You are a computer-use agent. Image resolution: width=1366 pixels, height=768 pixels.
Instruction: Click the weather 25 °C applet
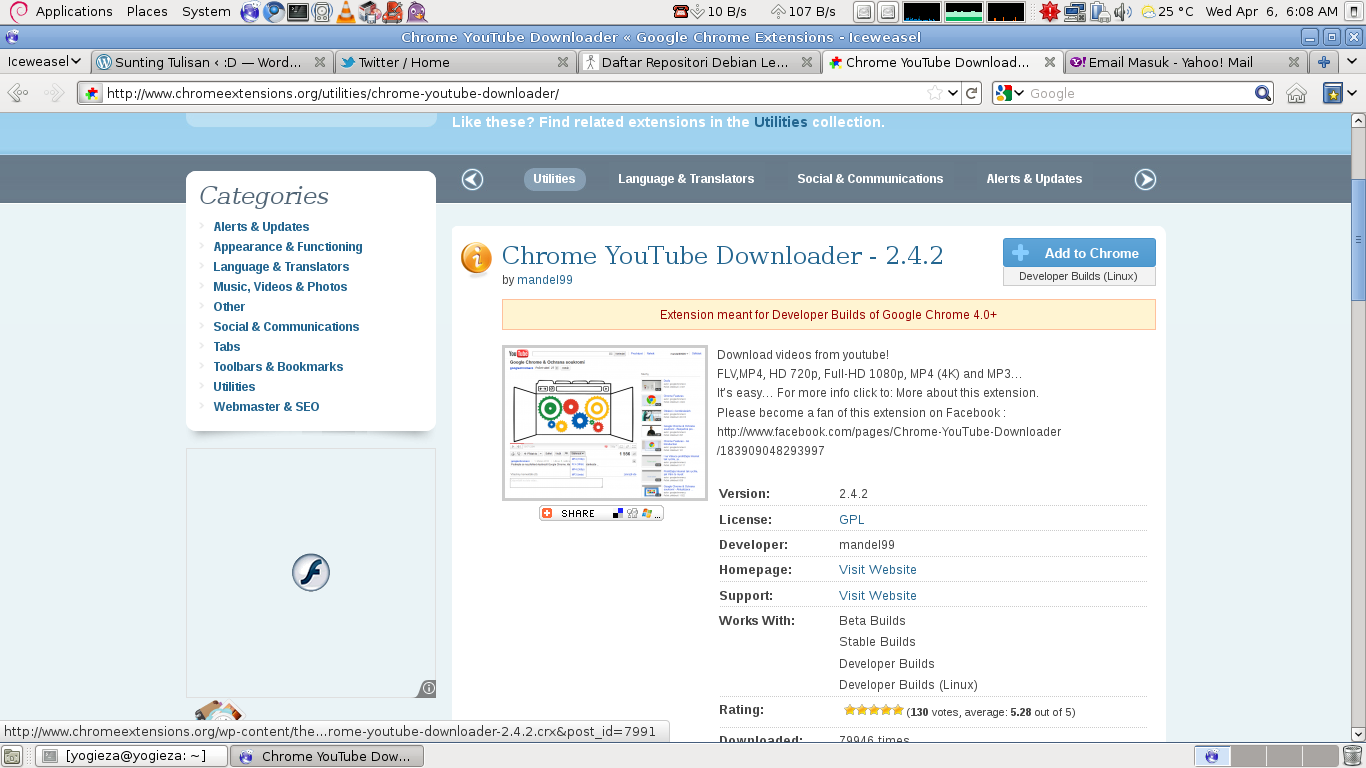pos(1167,12)
